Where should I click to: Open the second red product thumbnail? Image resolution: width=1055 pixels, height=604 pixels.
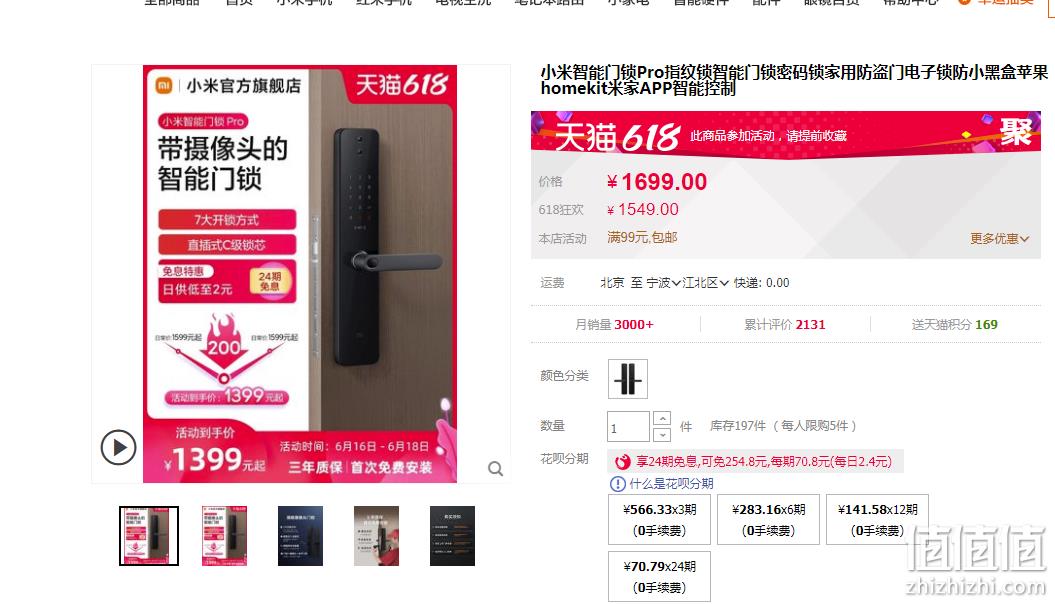click(224, 536)
